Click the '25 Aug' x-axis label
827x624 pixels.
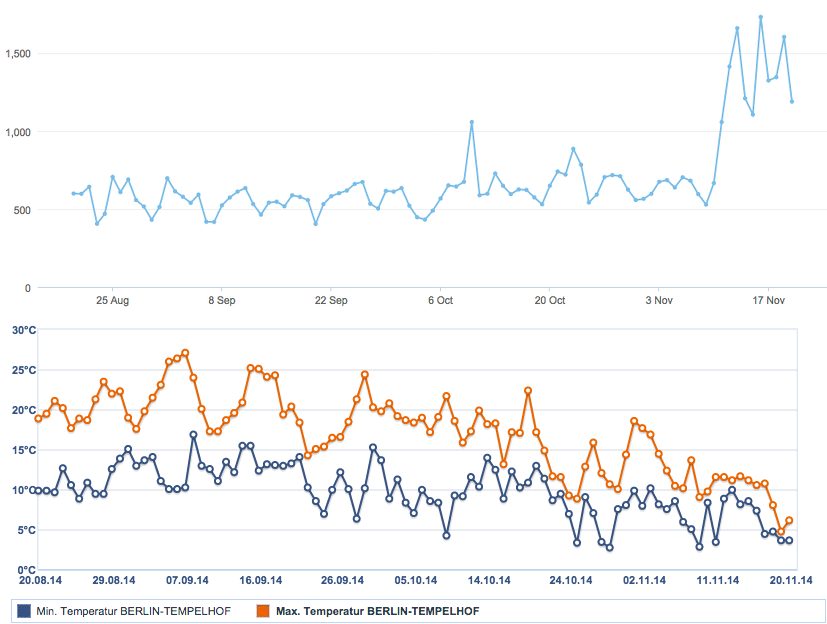pos(112,300)
